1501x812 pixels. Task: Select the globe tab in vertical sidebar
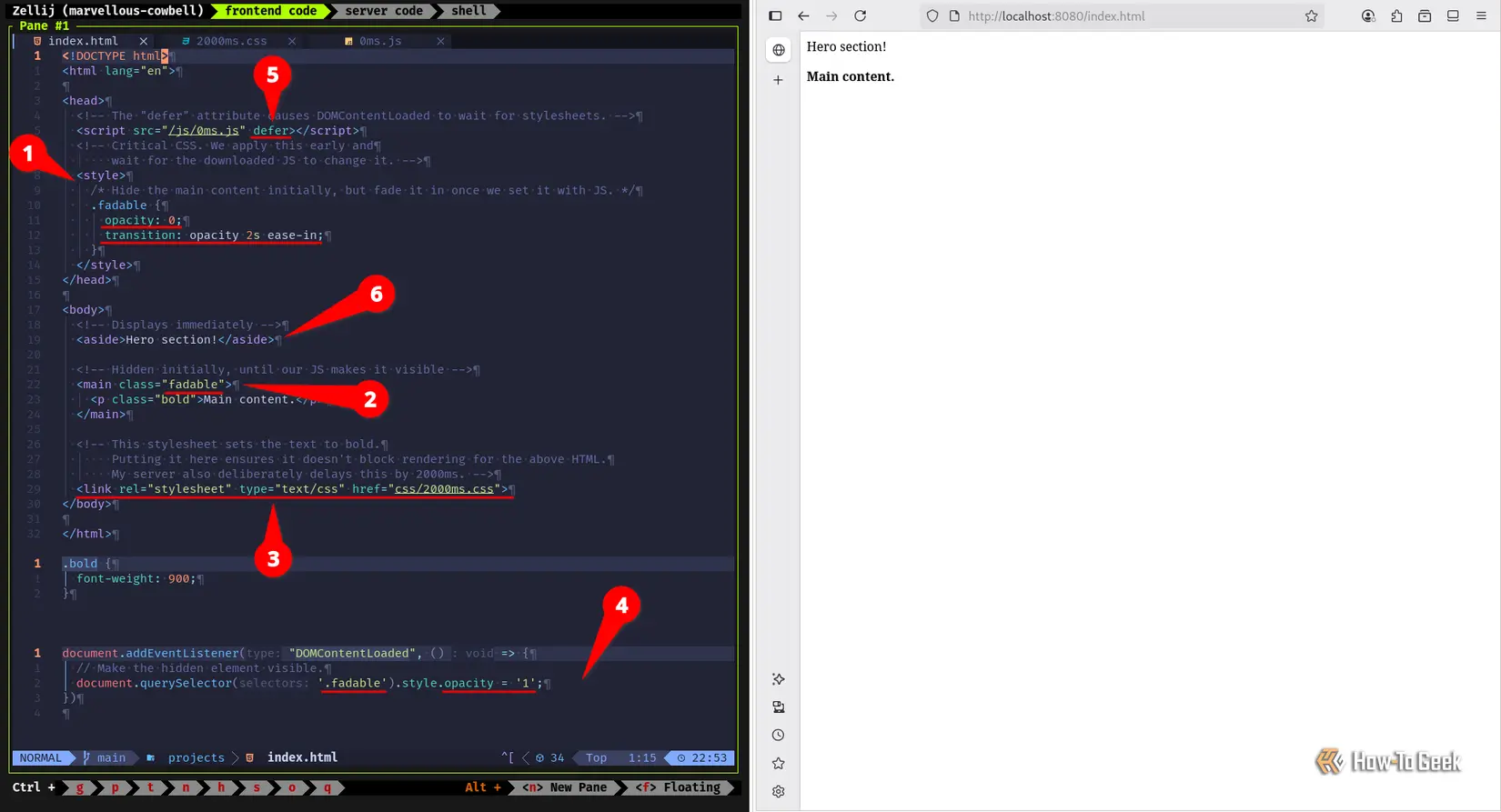pyautogui.click(x=779, y=50)
